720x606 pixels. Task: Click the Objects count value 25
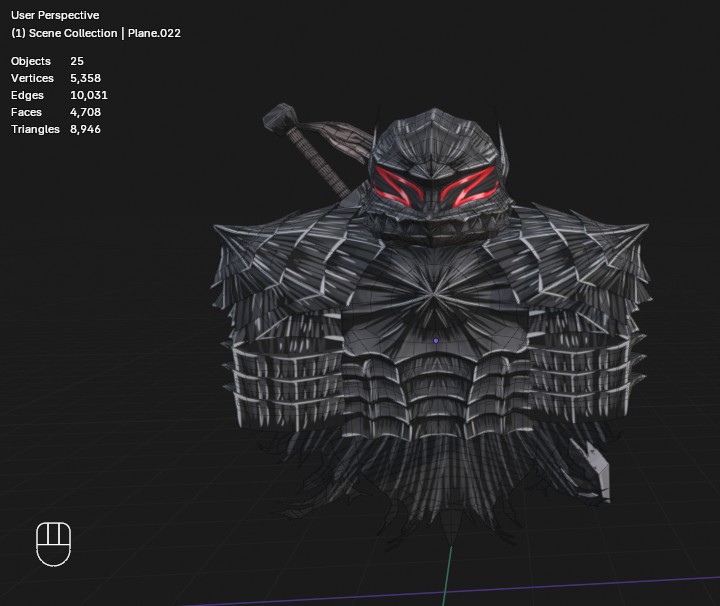[x=77, y=61]
